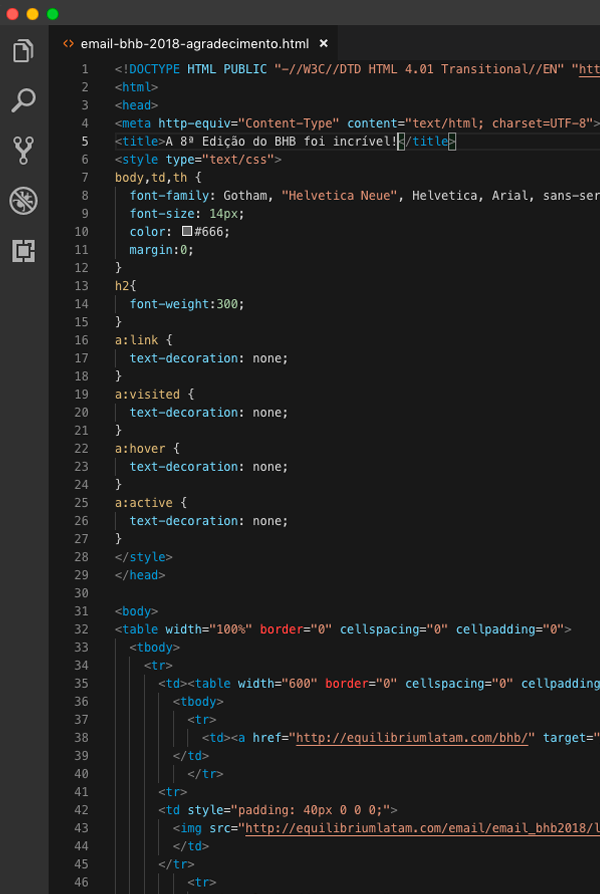Maximize the window with the green button
Viewport: 600px width, 894px height.
52,14
